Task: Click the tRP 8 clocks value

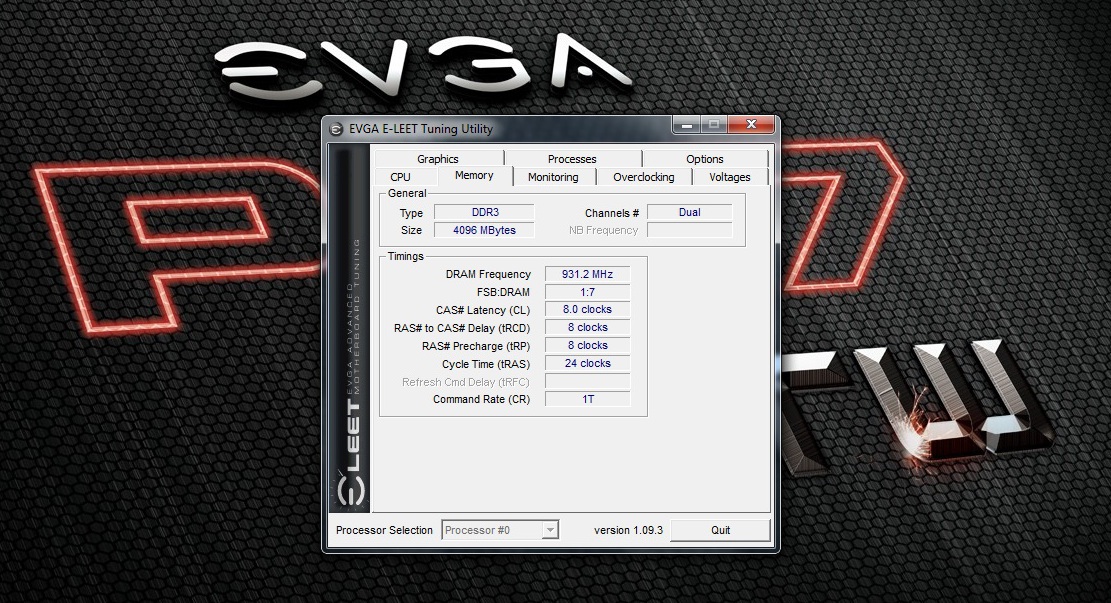Action: 587,346
